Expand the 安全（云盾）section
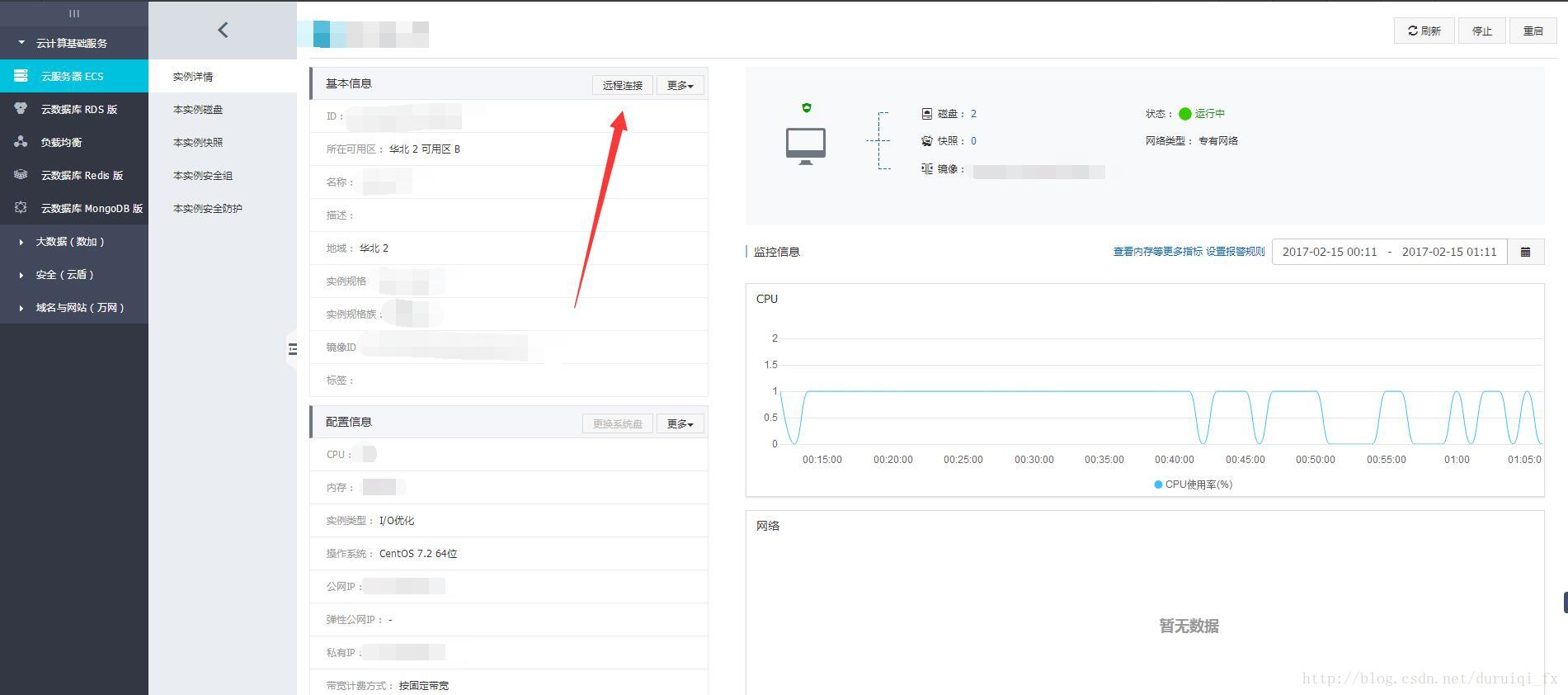 point(64,275)
